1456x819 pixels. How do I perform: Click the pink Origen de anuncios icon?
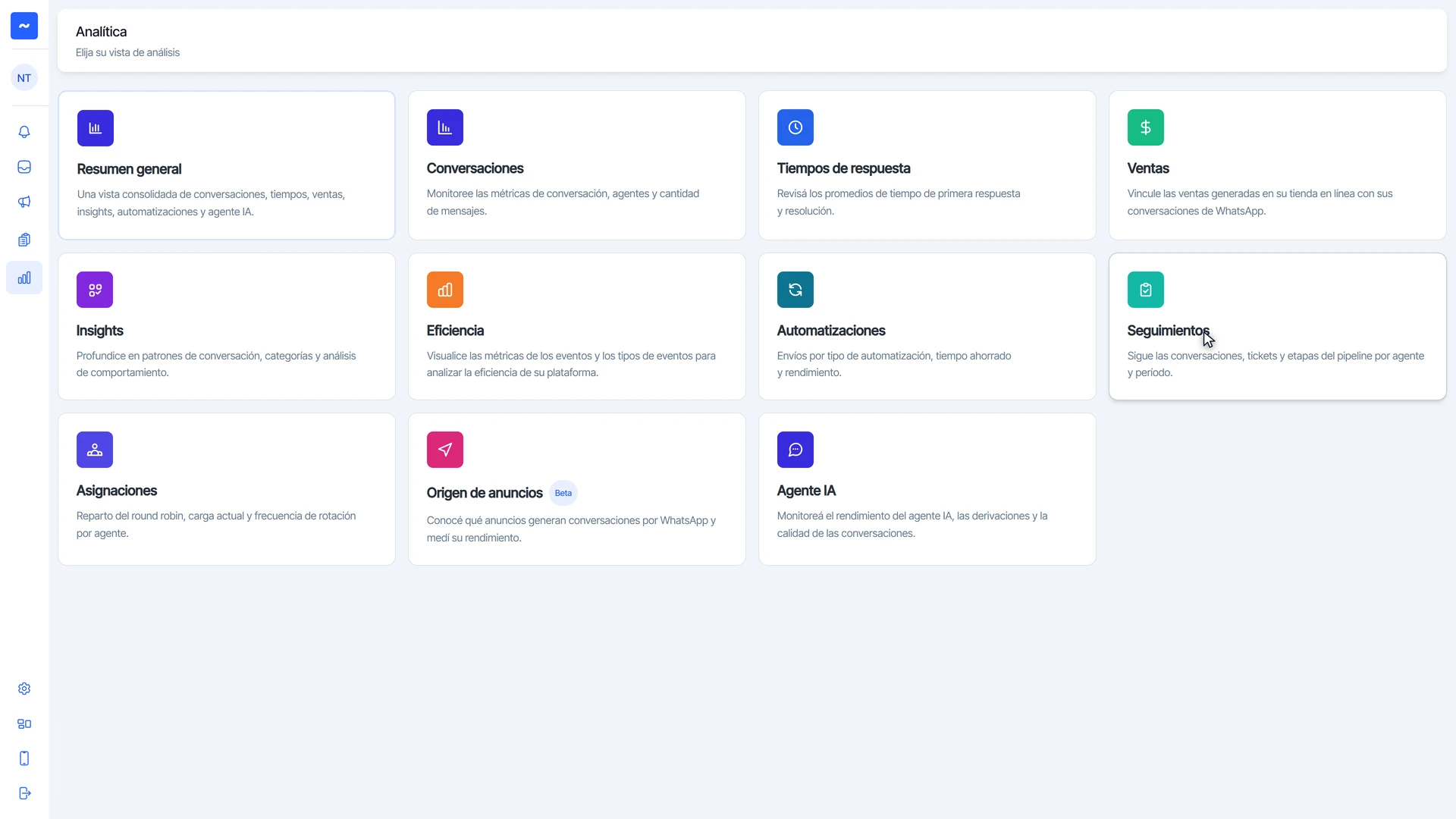(445, 450)
